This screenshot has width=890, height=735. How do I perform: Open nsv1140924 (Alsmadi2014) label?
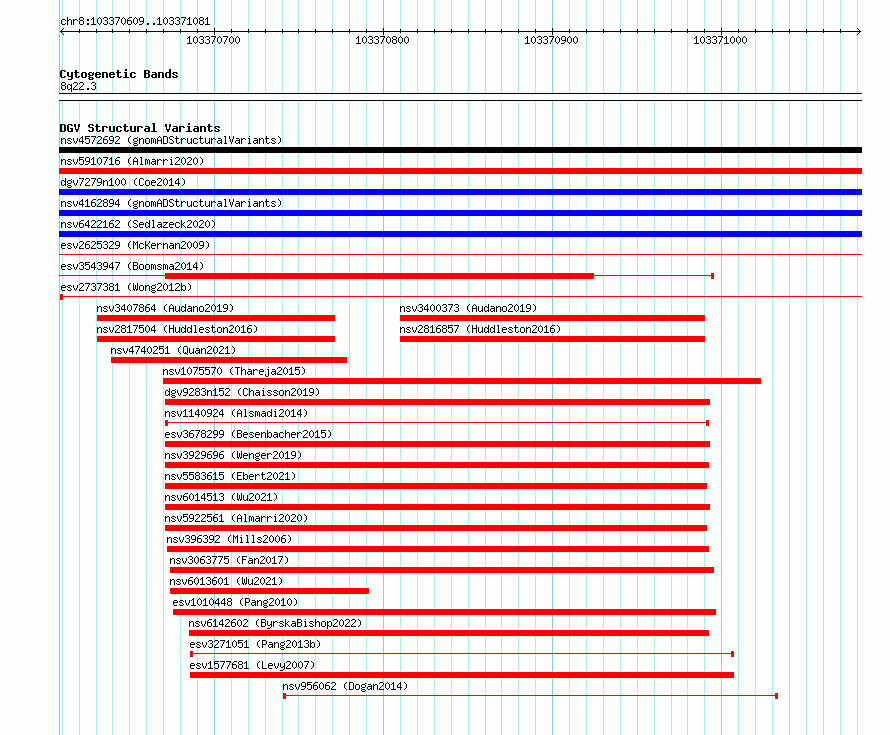click(236, 413)
